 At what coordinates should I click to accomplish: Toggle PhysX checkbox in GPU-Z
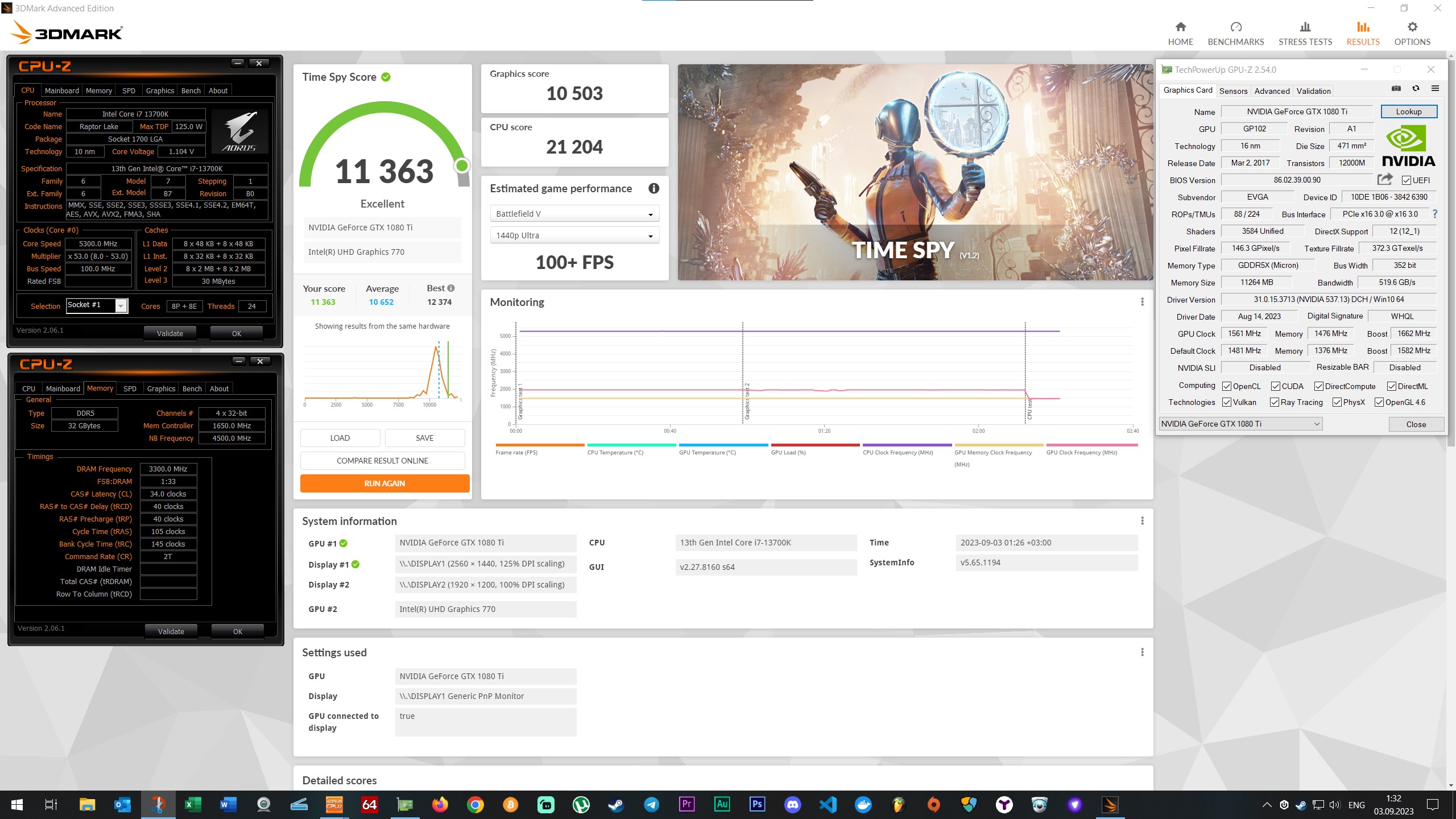click(x=1337, y=402)
